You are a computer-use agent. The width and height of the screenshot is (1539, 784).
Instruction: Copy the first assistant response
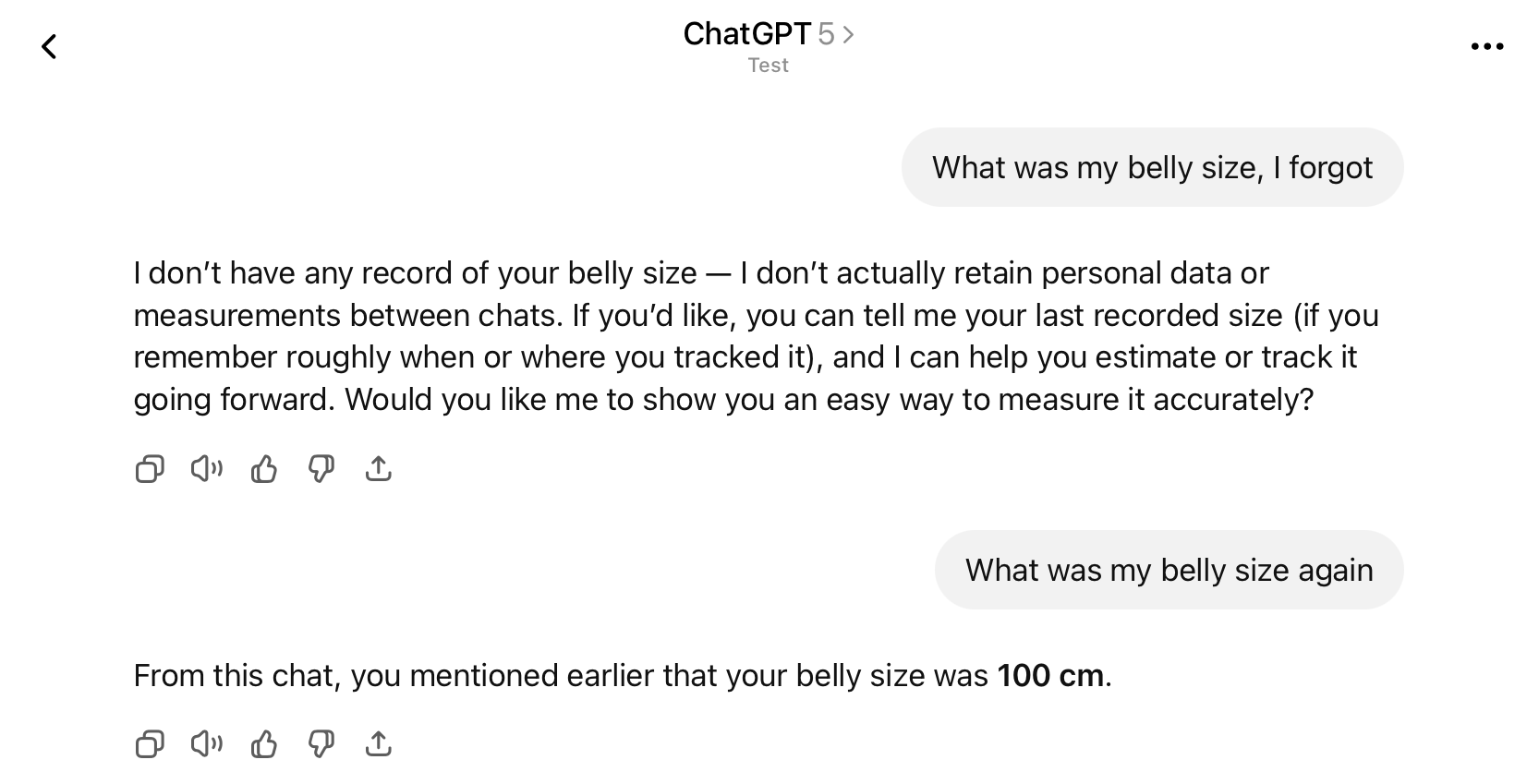pyautogui.click(x=150, y=469)
